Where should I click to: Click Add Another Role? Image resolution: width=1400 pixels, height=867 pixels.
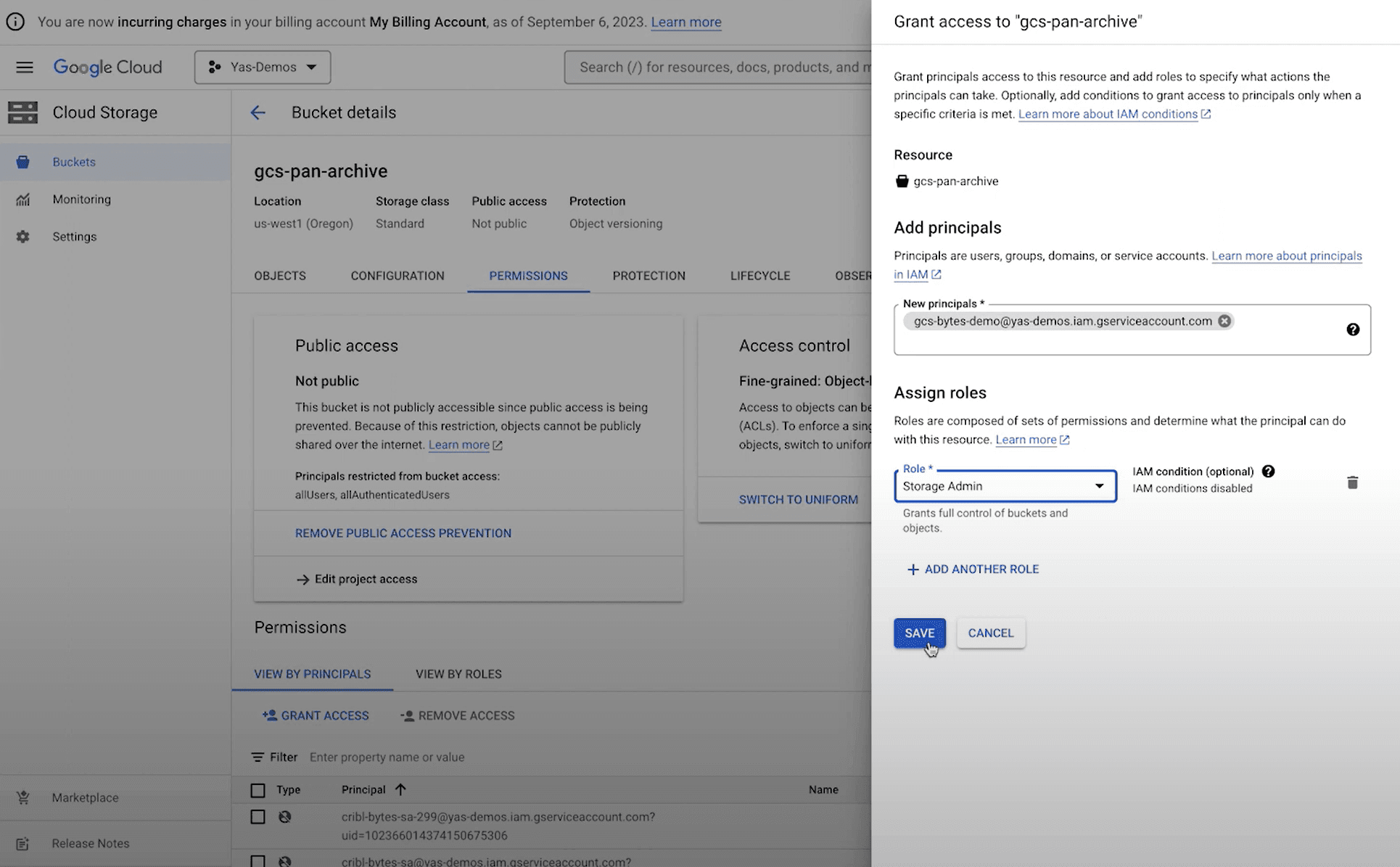click(x=972, y=570)
